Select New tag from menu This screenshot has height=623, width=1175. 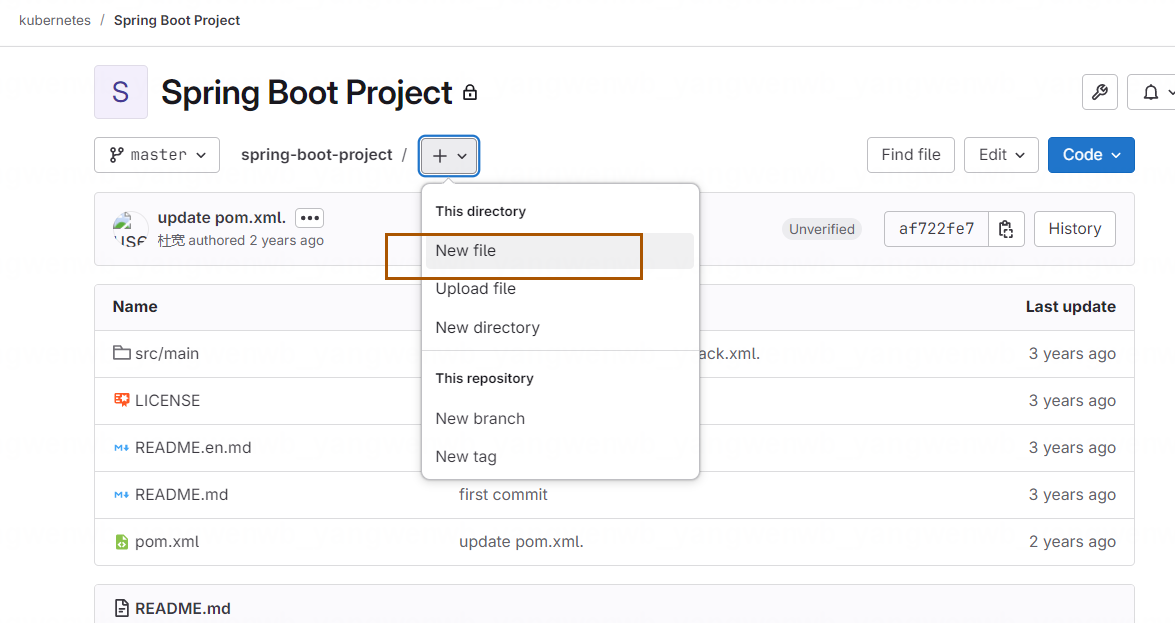[x=559, y=457]
